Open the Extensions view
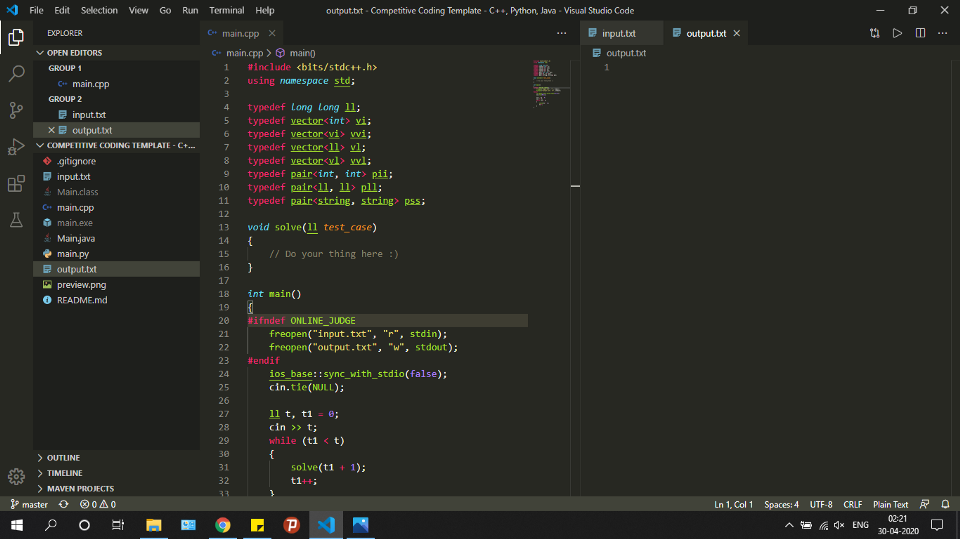Image resolution: width=960 pixels, height=539 pixels. click(16, 184)
